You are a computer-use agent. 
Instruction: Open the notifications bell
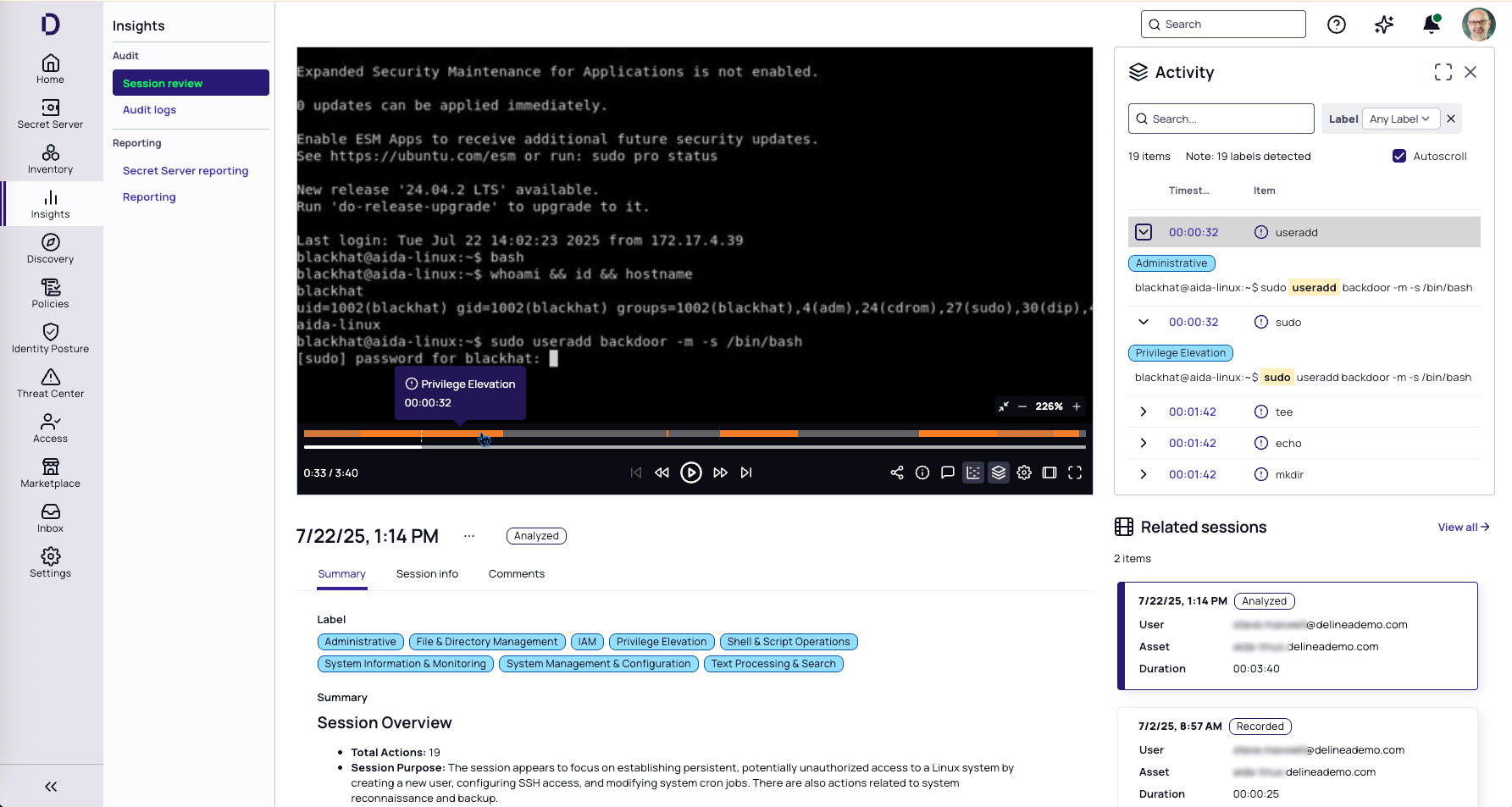(x=1432, y=25)
